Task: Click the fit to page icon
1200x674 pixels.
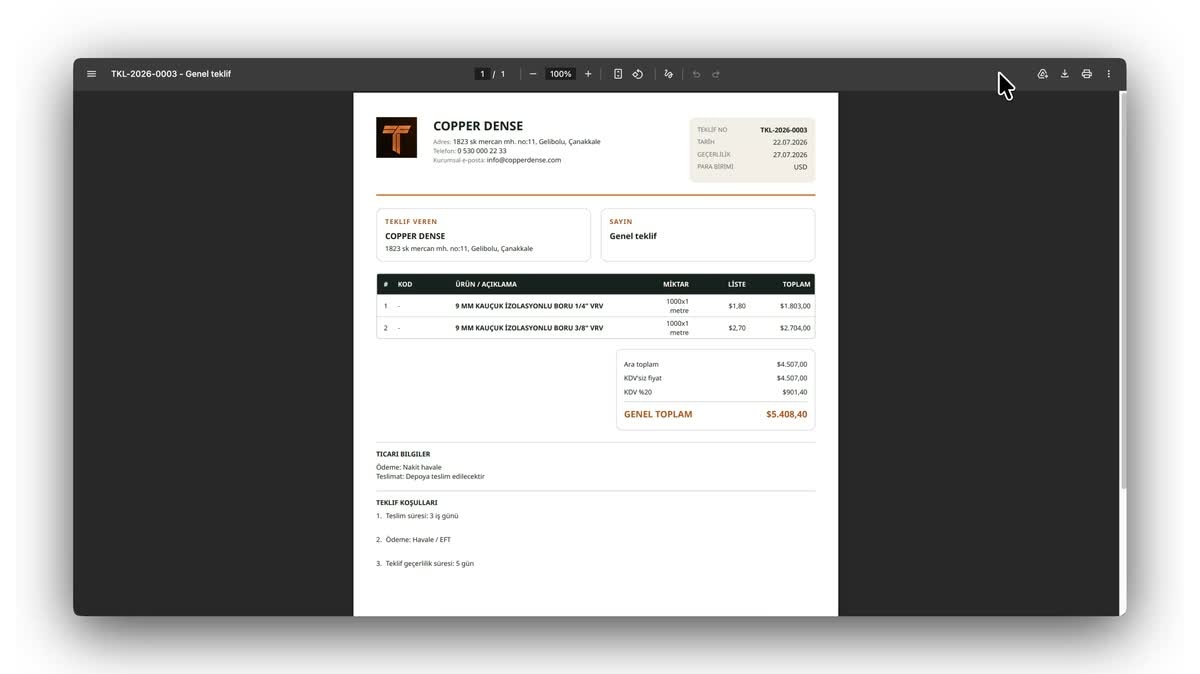Action: [x=618, y=74]
